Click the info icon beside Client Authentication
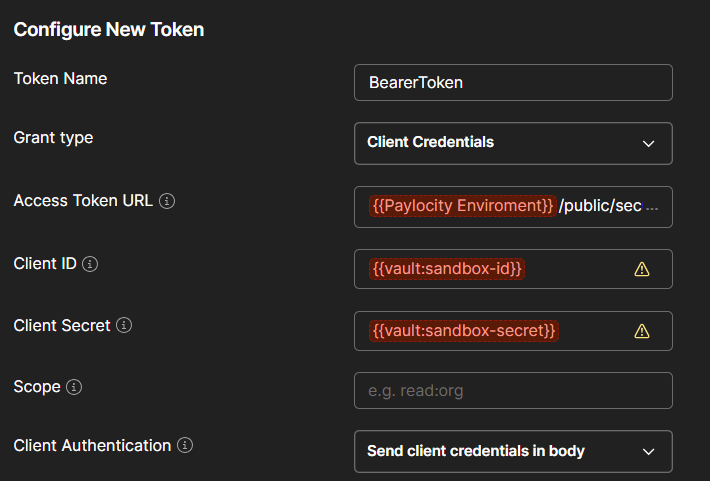The image size is (710, 481). pos(185,446)
